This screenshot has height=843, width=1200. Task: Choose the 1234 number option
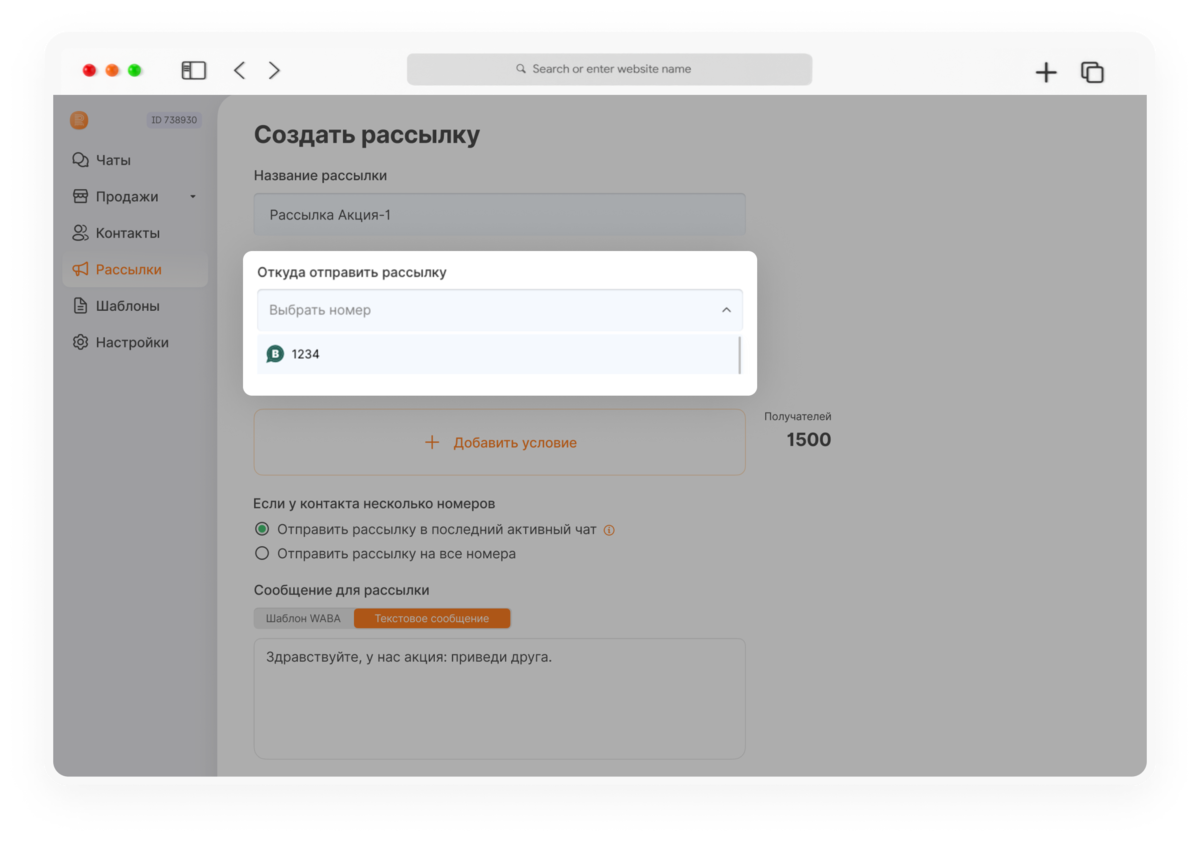497,354
